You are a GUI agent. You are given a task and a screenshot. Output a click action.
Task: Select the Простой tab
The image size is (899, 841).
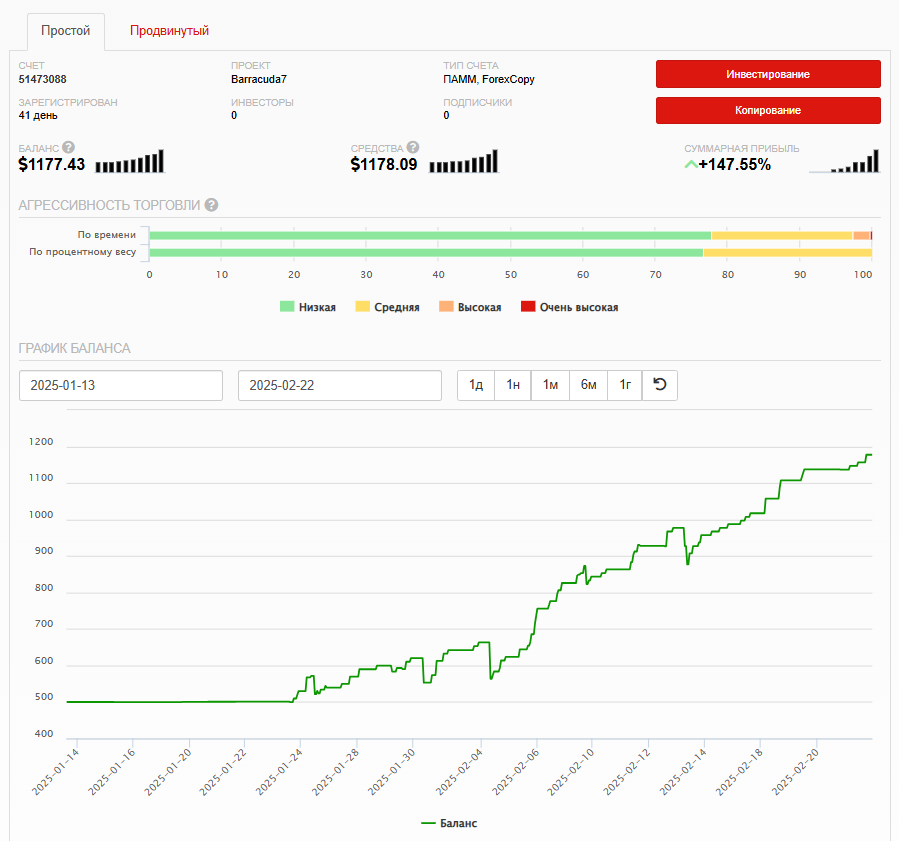pyautogui.click(x=65, y=31)
